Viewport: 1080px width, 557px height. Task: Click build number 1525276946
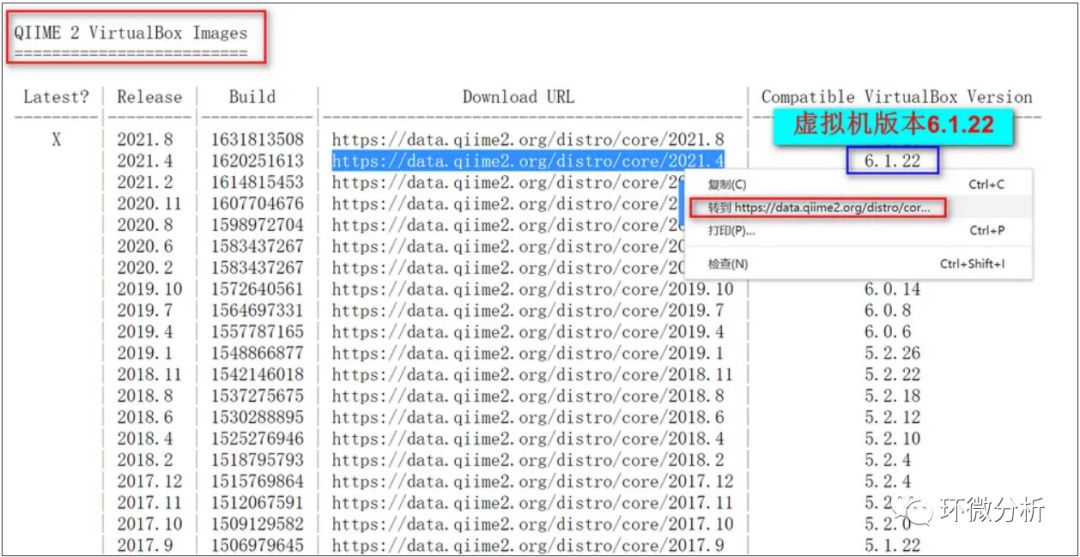(257, 439)
